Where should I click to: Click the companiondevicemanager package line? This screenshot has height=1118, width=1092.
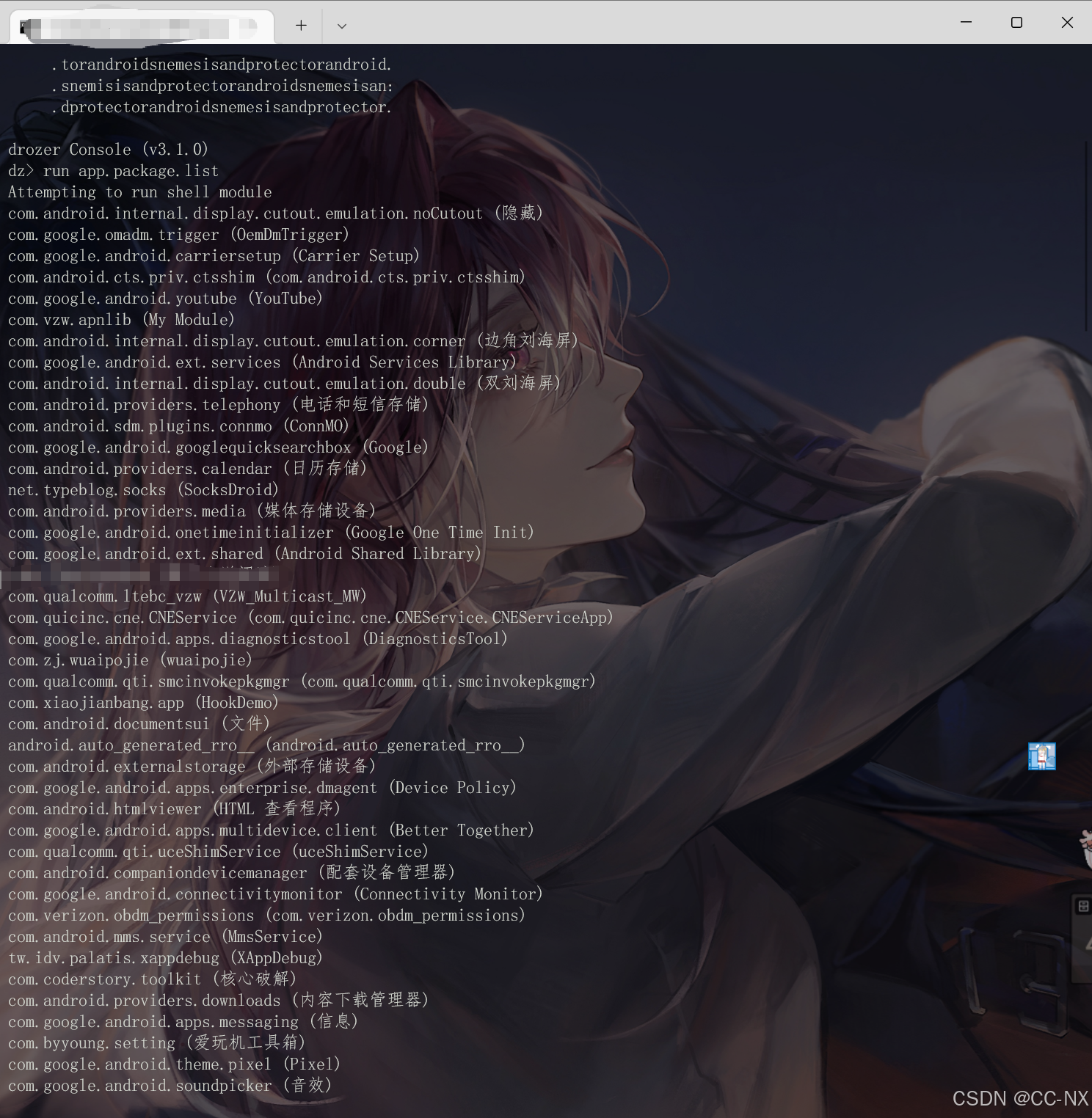pyautogui.click(x=232, y=873)
